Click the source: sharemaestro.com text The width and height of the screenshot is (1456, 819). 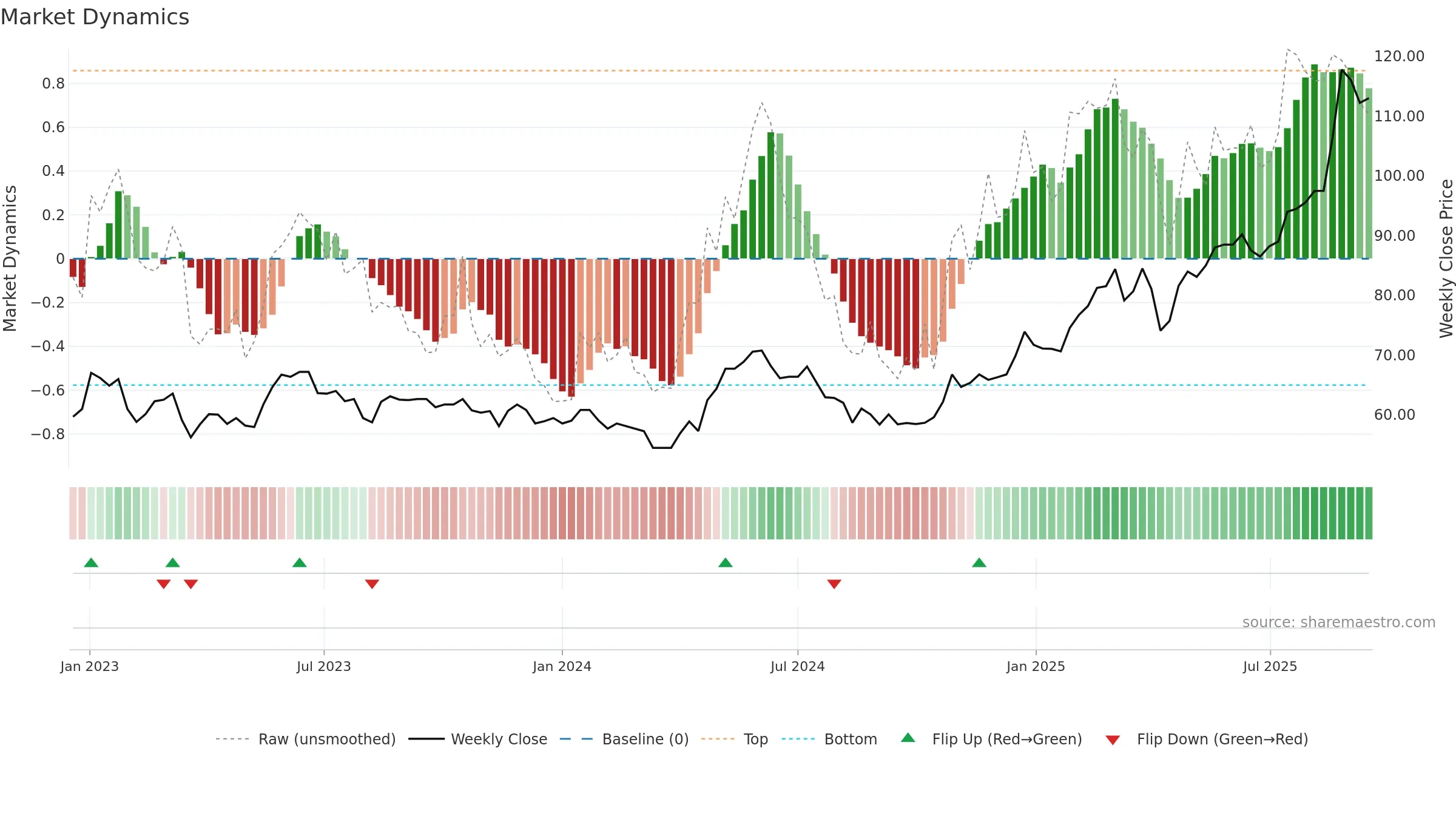point(1339,622)
